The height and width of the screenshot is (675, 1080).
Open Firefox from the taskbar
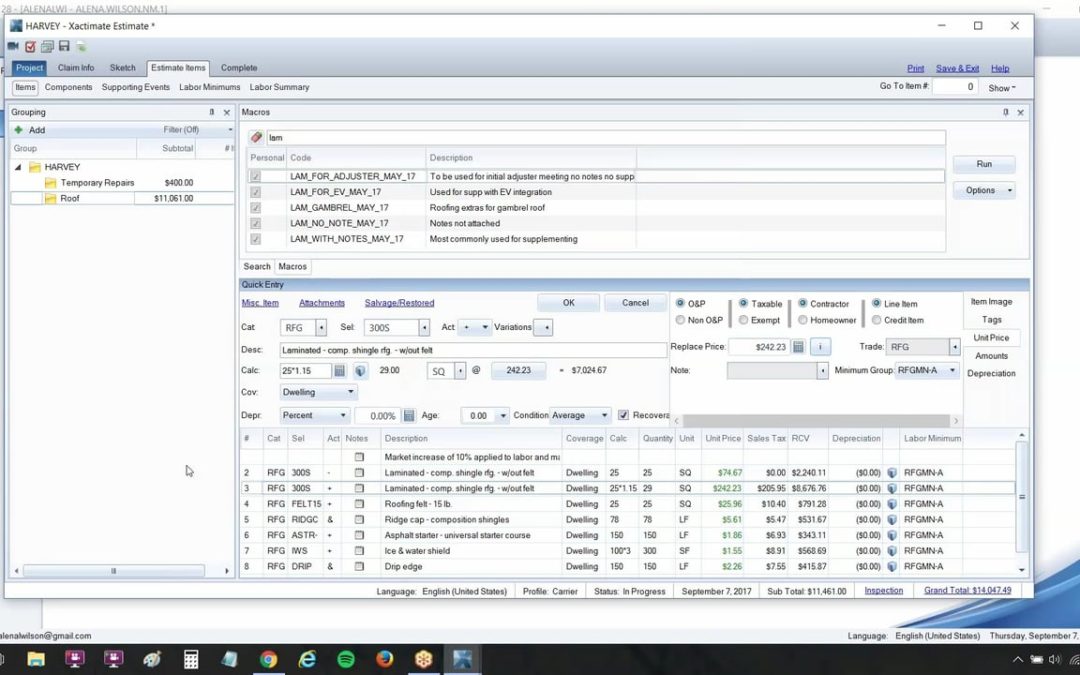click(x=384, y=659)
